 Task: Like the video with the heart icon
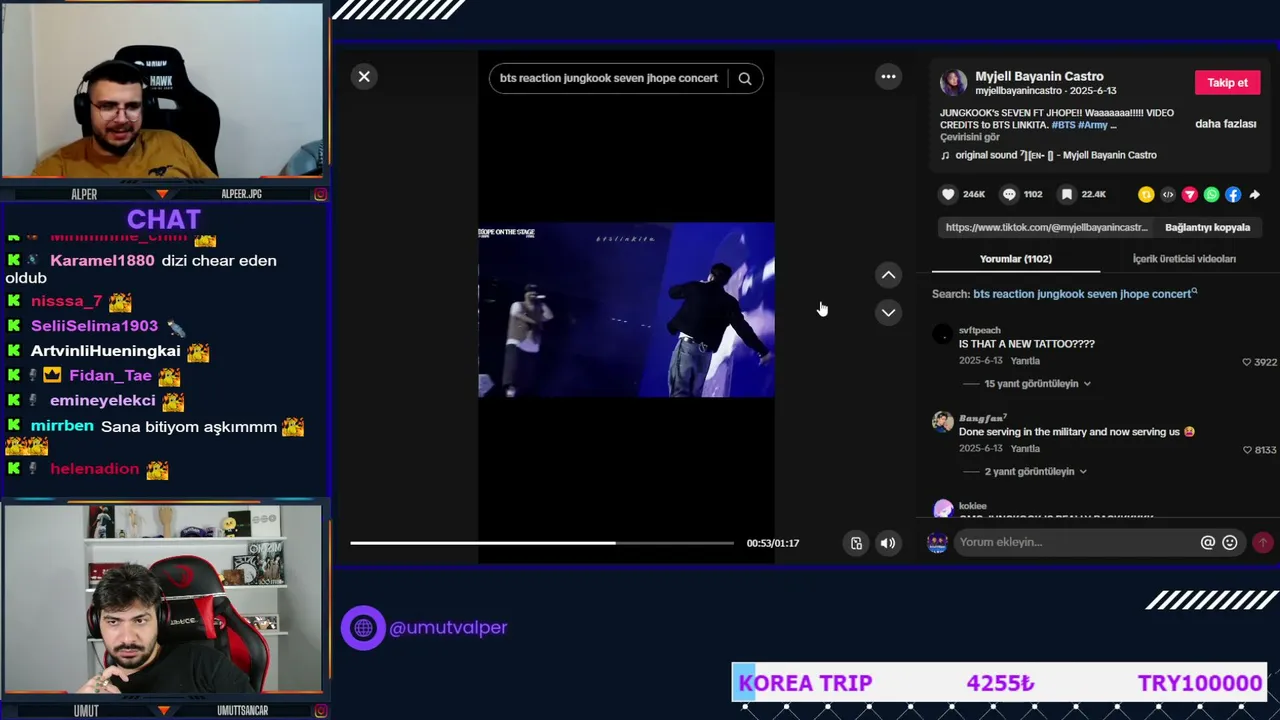click(949, 194)
